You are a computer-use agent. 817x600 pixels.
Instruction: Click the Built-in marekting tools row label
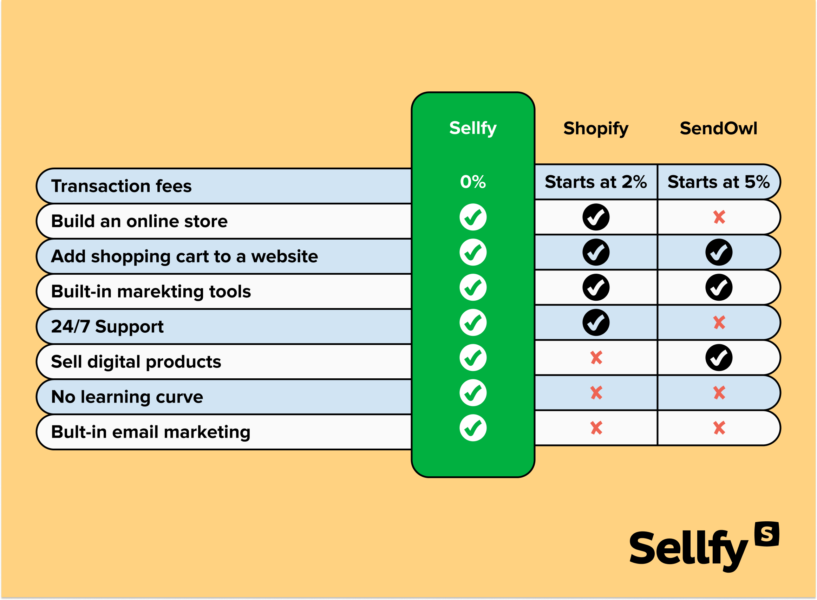click(151, 292)
